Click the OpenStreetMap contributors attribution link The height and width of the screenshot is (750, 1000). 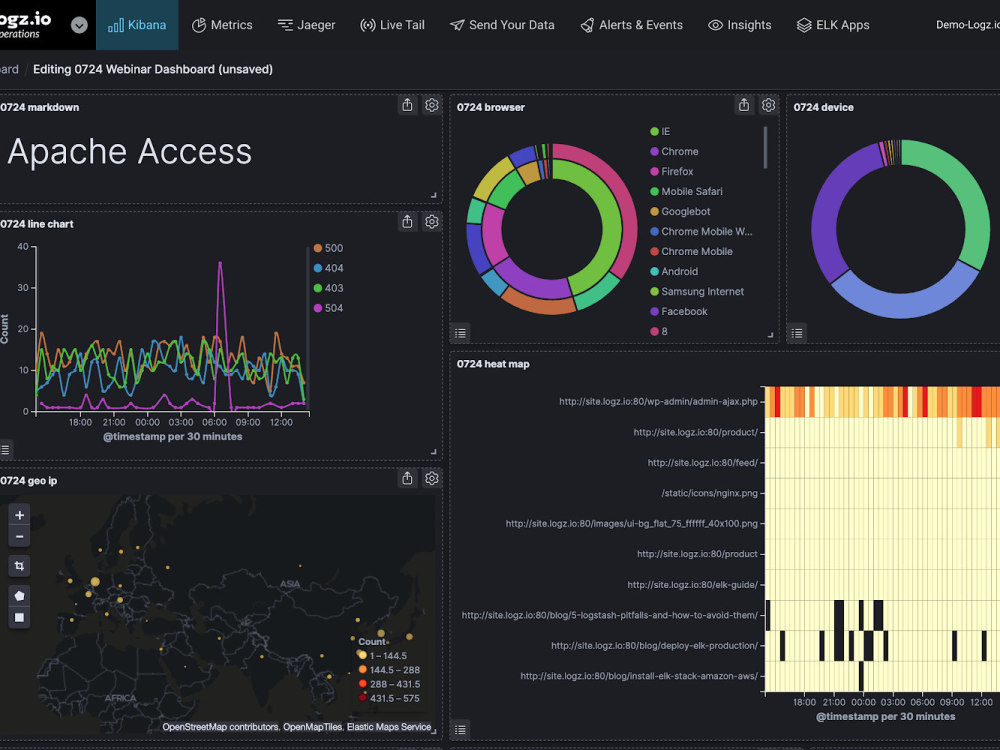point(219,727)
